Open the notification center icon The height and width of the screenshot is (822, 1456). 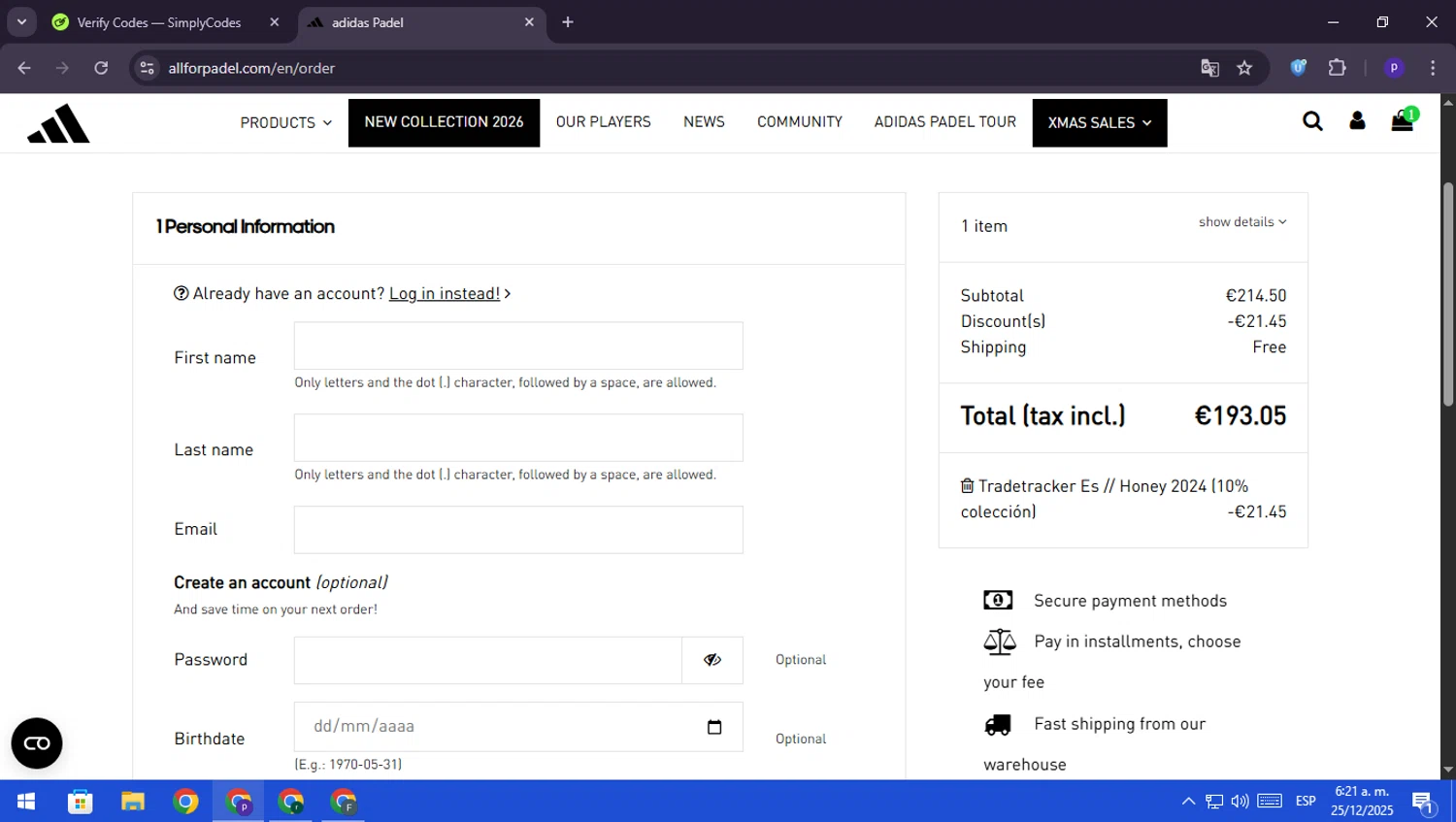click(1424, 803)
